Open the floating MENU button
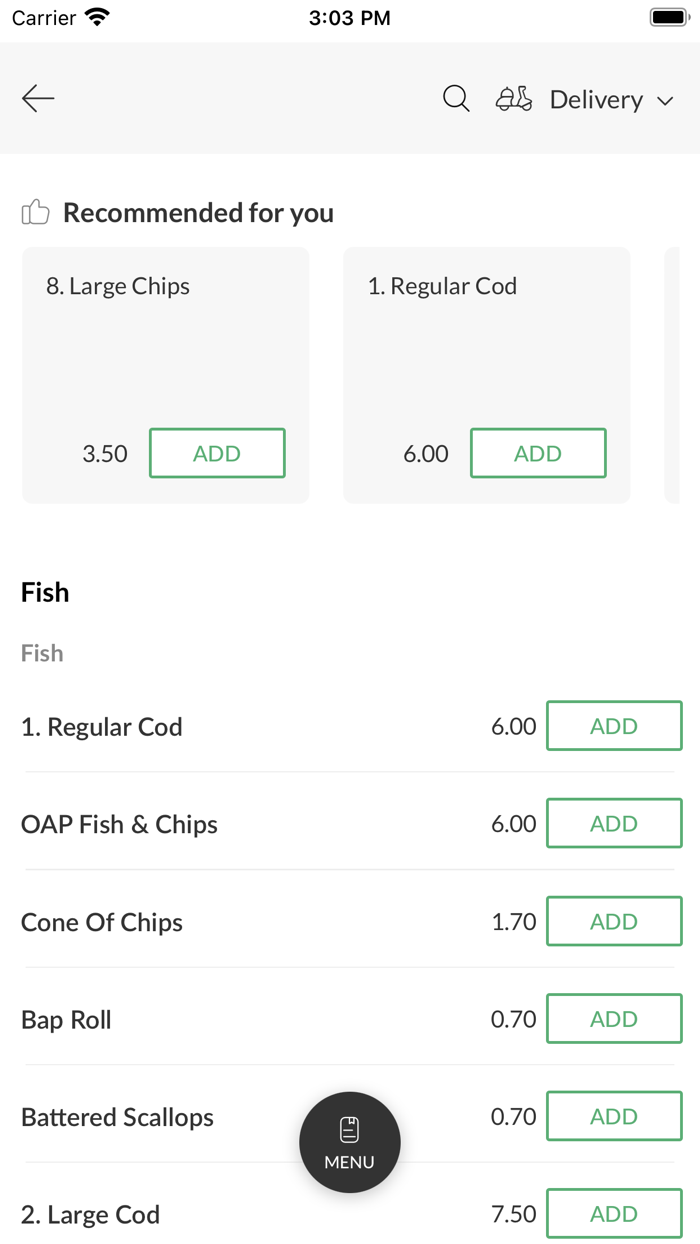The image size is (700, 1244). coord(349,1142)
